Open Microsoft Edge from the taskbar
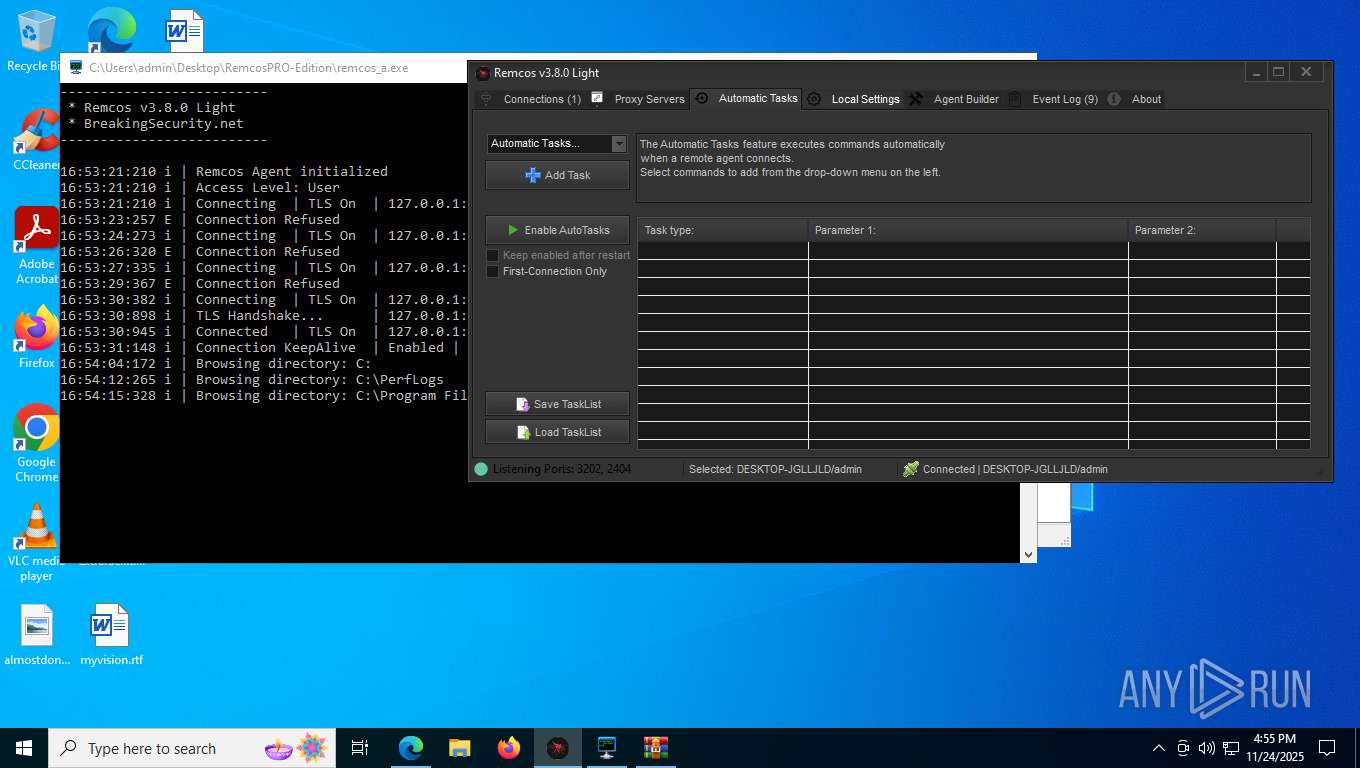 tap(411, 748)
